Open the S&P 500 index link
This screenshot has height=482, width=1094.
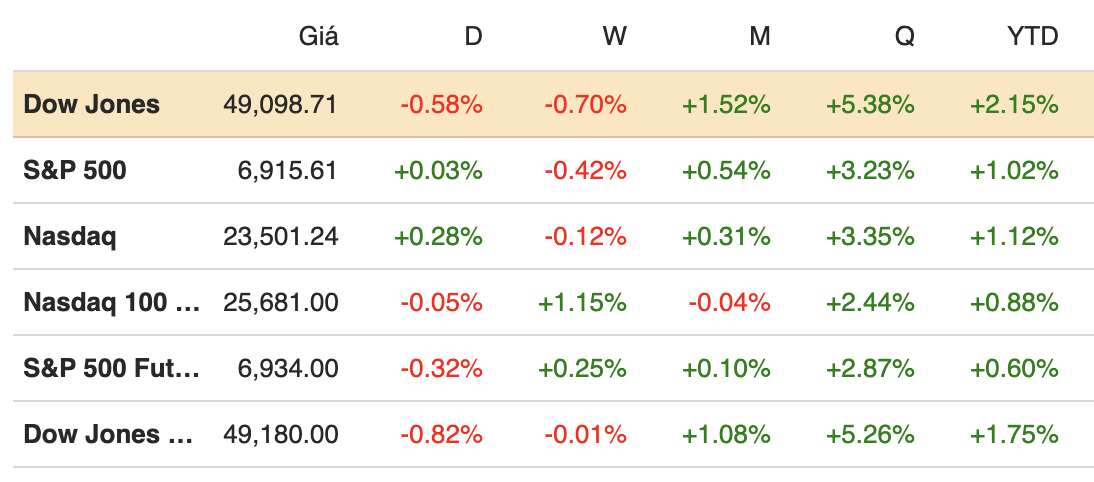coord(75,171)
